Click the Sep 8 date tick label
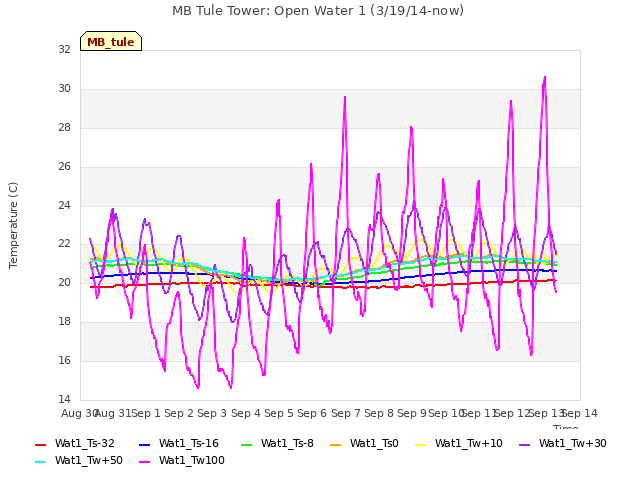Image resolution: width=640 pixels, height=480 pixels. (x=379, y=413)
